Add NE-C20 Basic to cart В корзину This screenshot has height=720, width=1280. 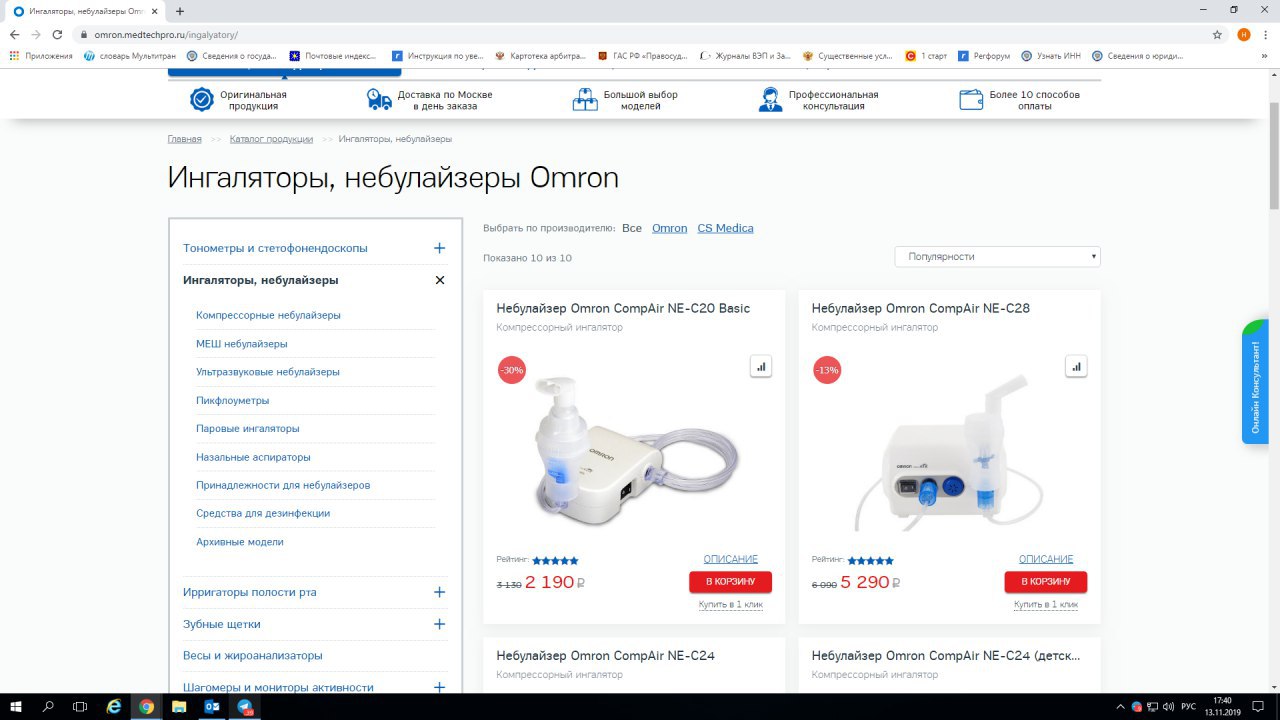pyautogui.click(x=730, y=582)
